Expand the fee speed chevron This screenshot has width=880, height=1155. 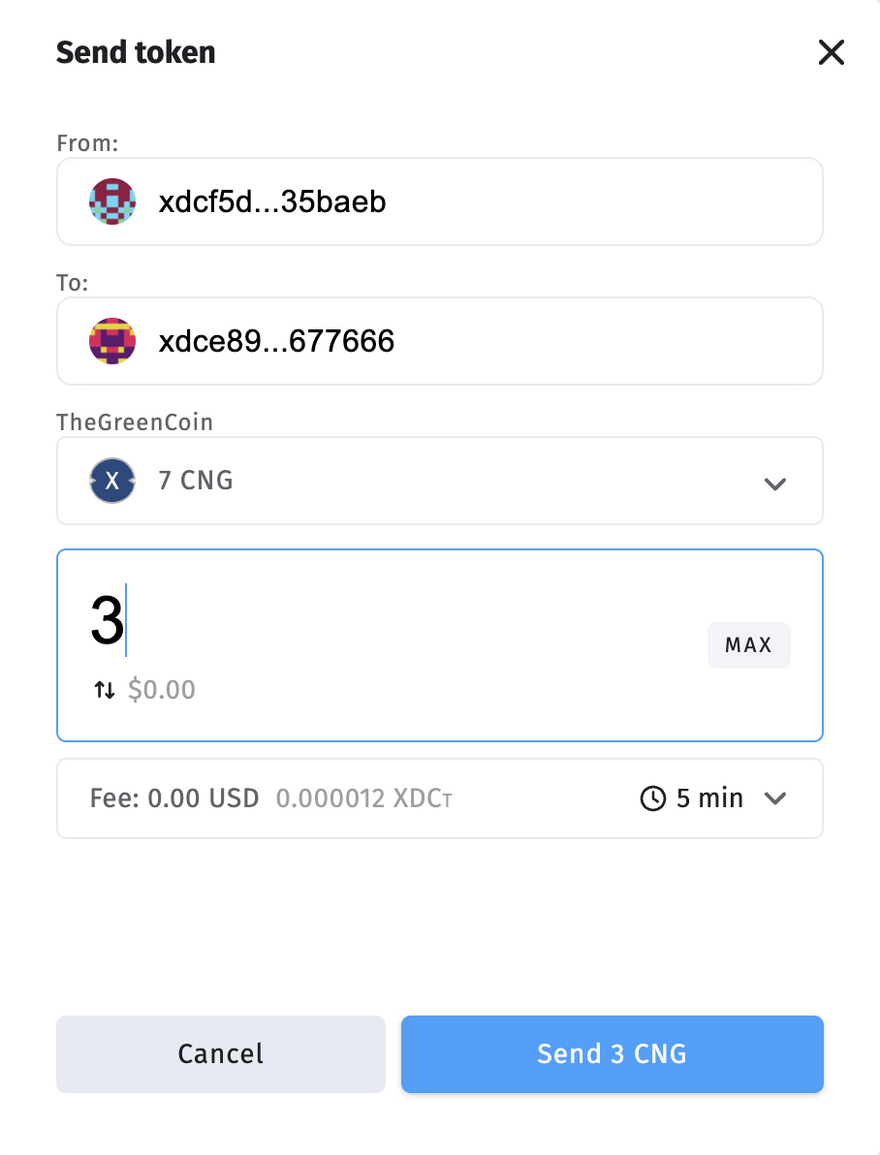pyautogui.click(x=775, y=798)
